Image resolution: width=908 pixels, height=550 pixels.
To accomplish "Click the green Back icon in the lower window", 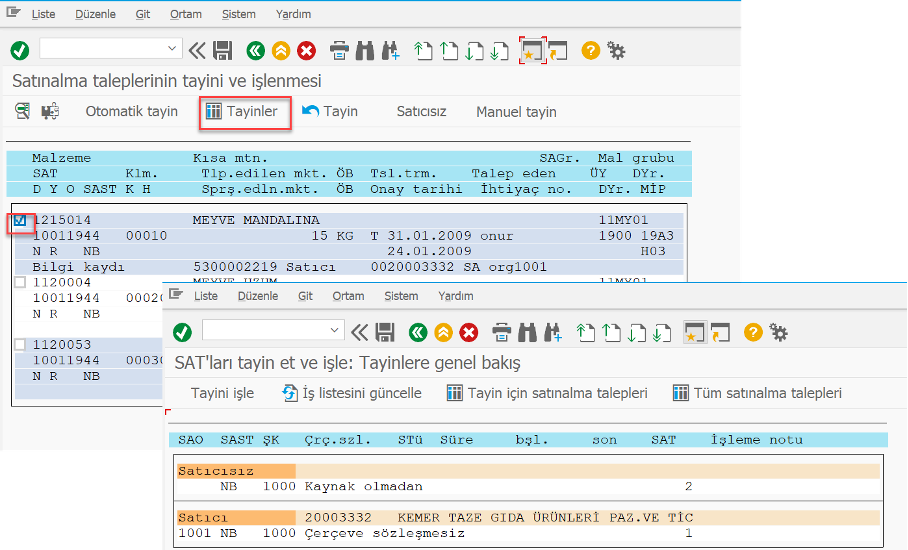I will pos(418,333).
